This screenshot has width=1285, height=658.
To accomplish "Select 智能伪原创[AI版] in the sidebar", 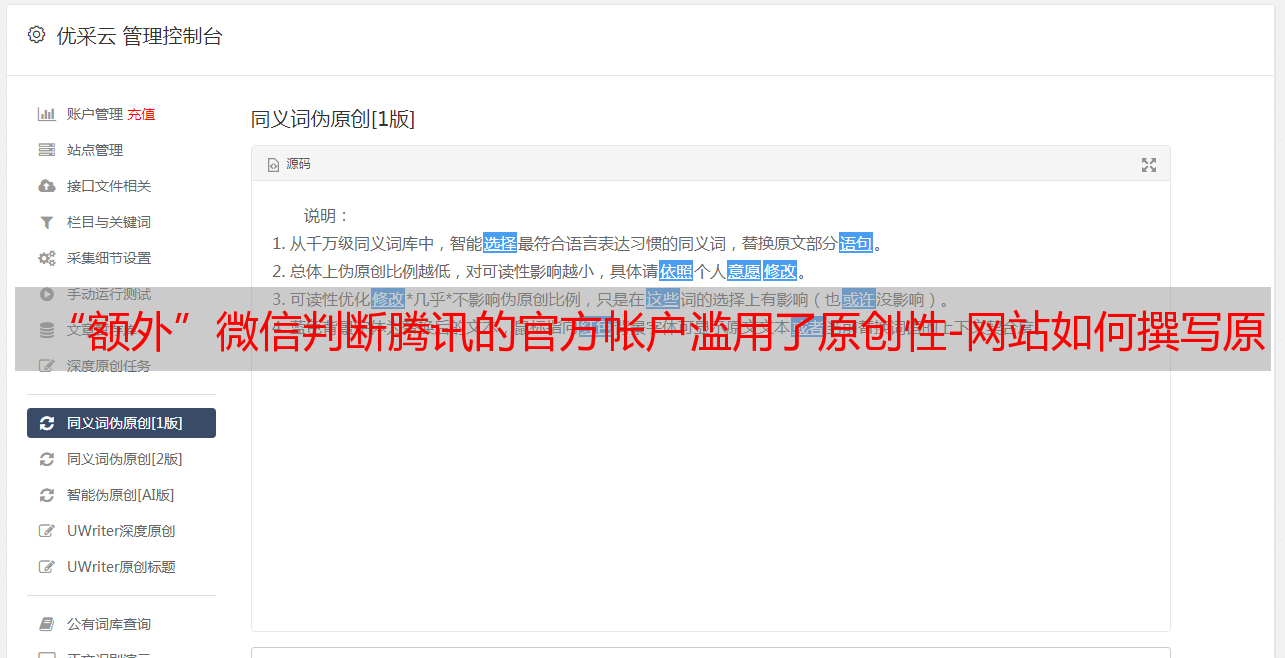I will [x=121, y=495].
